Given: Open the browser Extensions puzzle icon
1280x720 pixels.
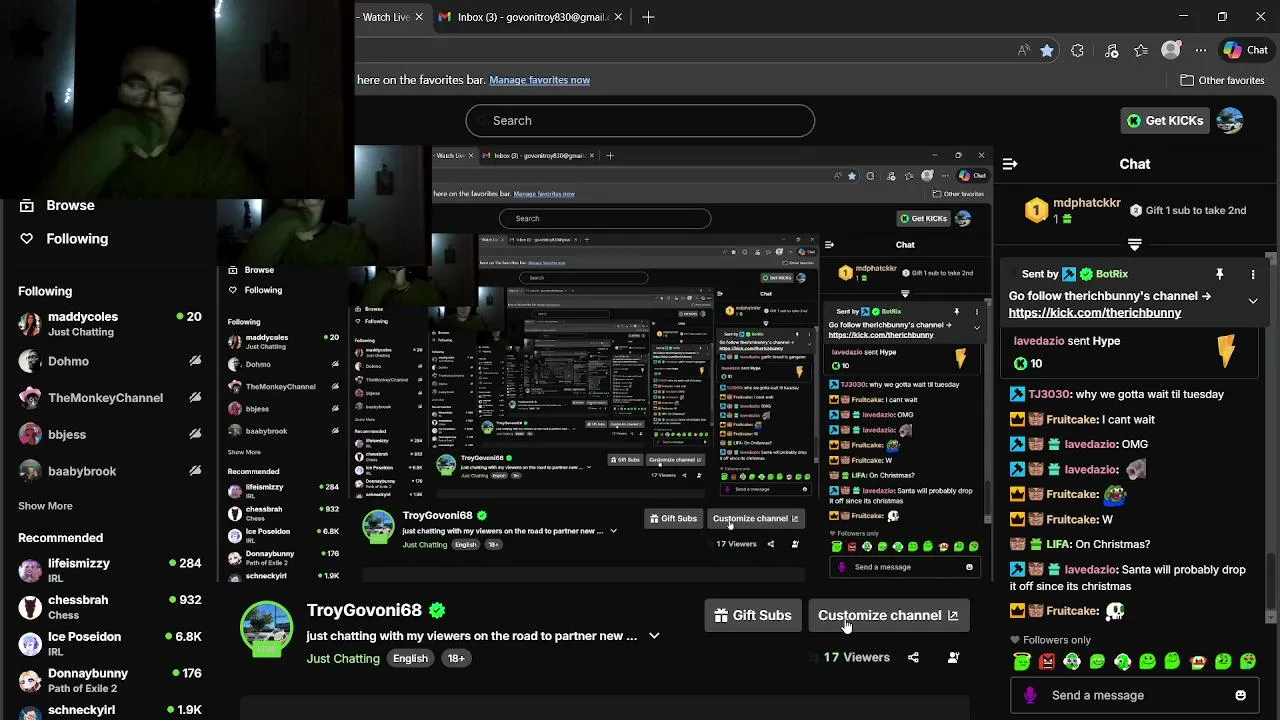Looking at the screenshot, I should tap(1077, 50).
